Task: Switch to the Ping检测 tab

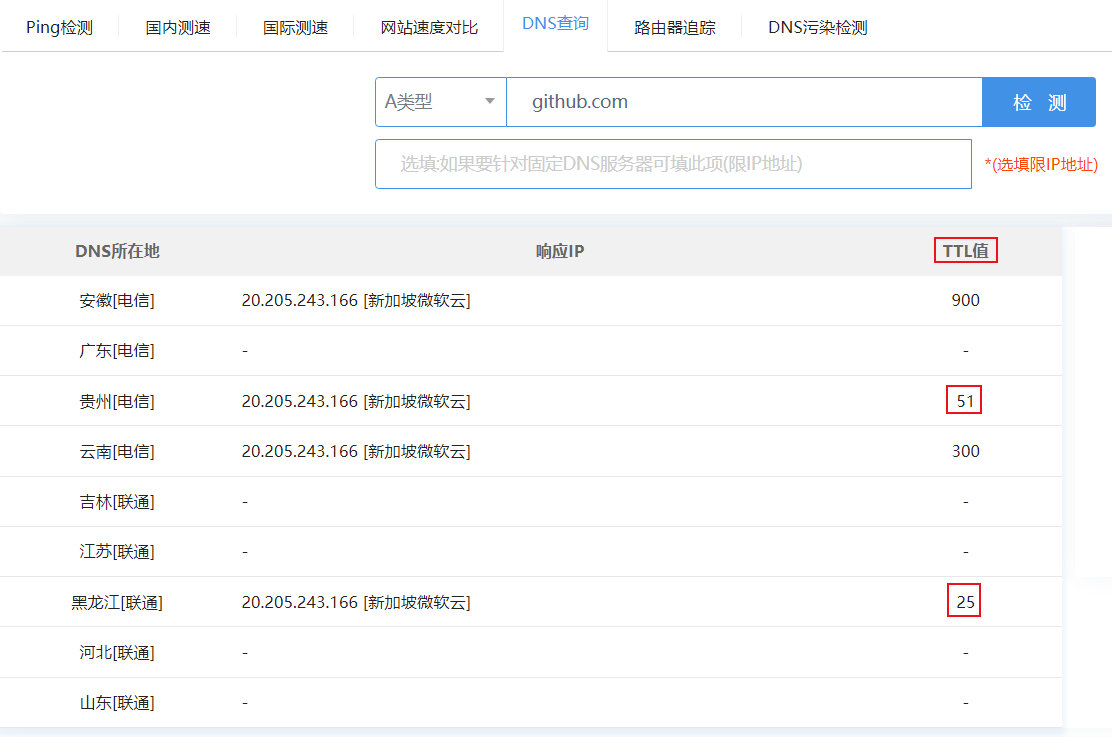Action: [x=59, y=28]
